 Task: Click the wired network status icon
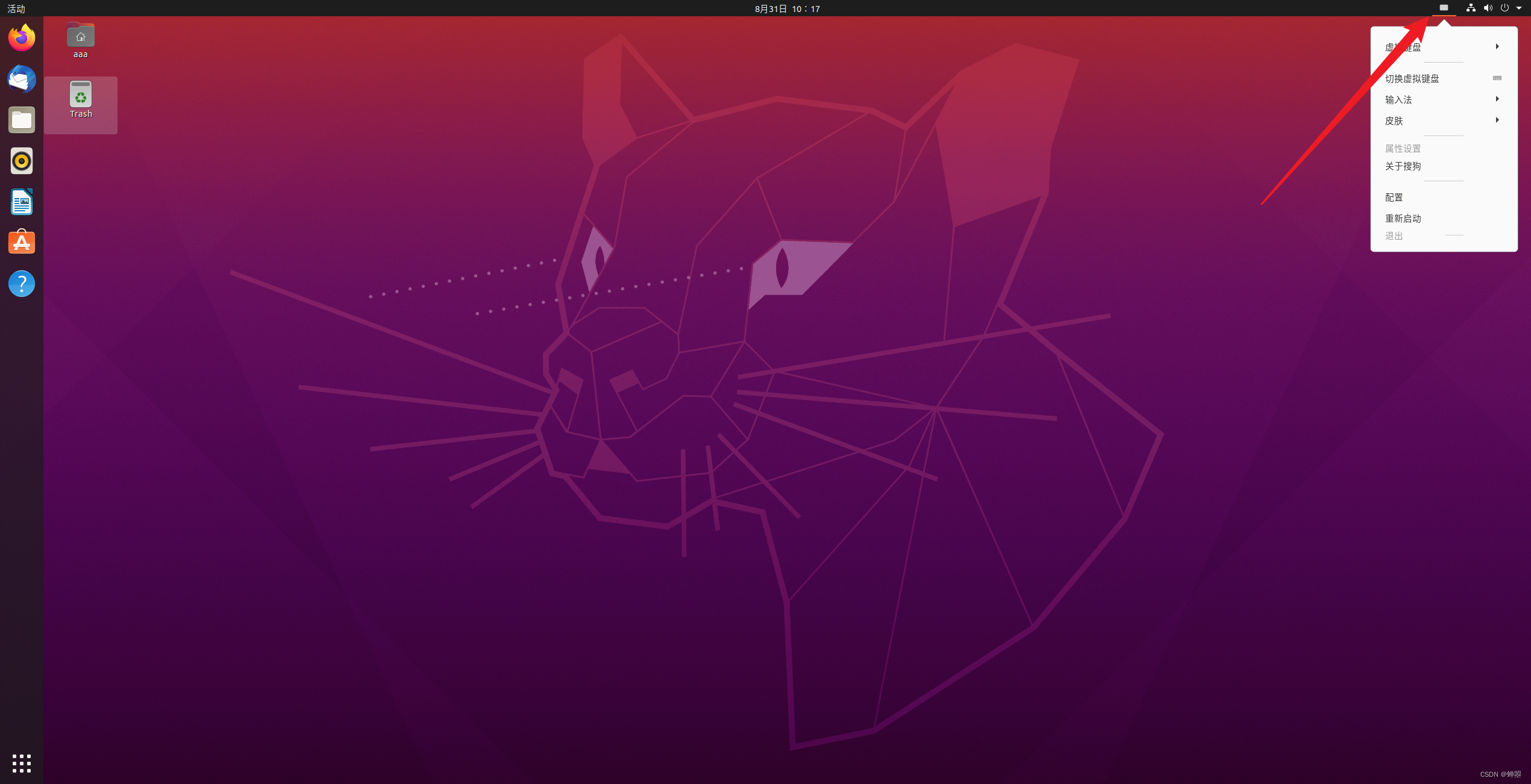[1471, 8]
